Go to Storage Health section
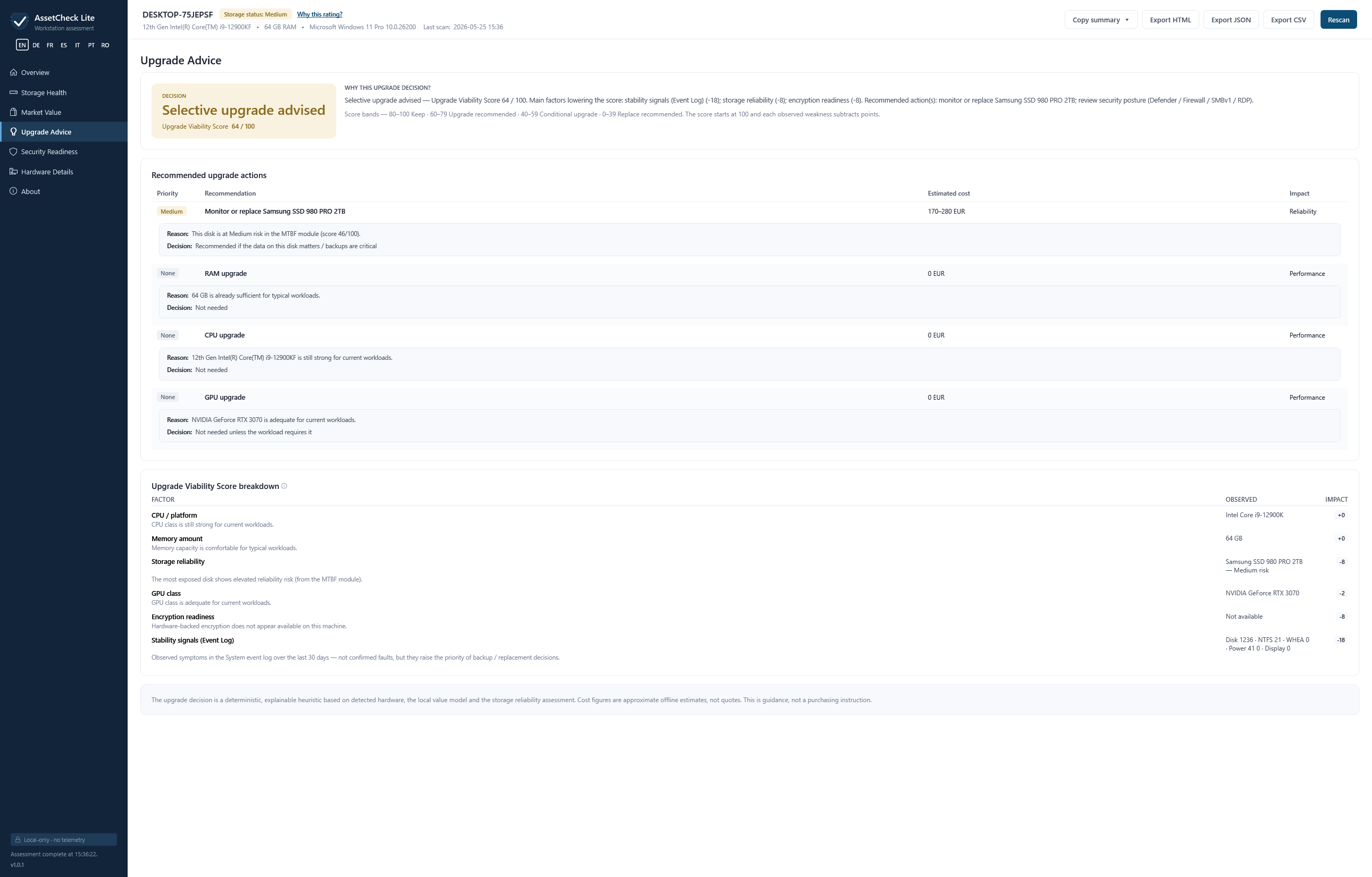The image size is (1372, 877). (x=64, y=92)
